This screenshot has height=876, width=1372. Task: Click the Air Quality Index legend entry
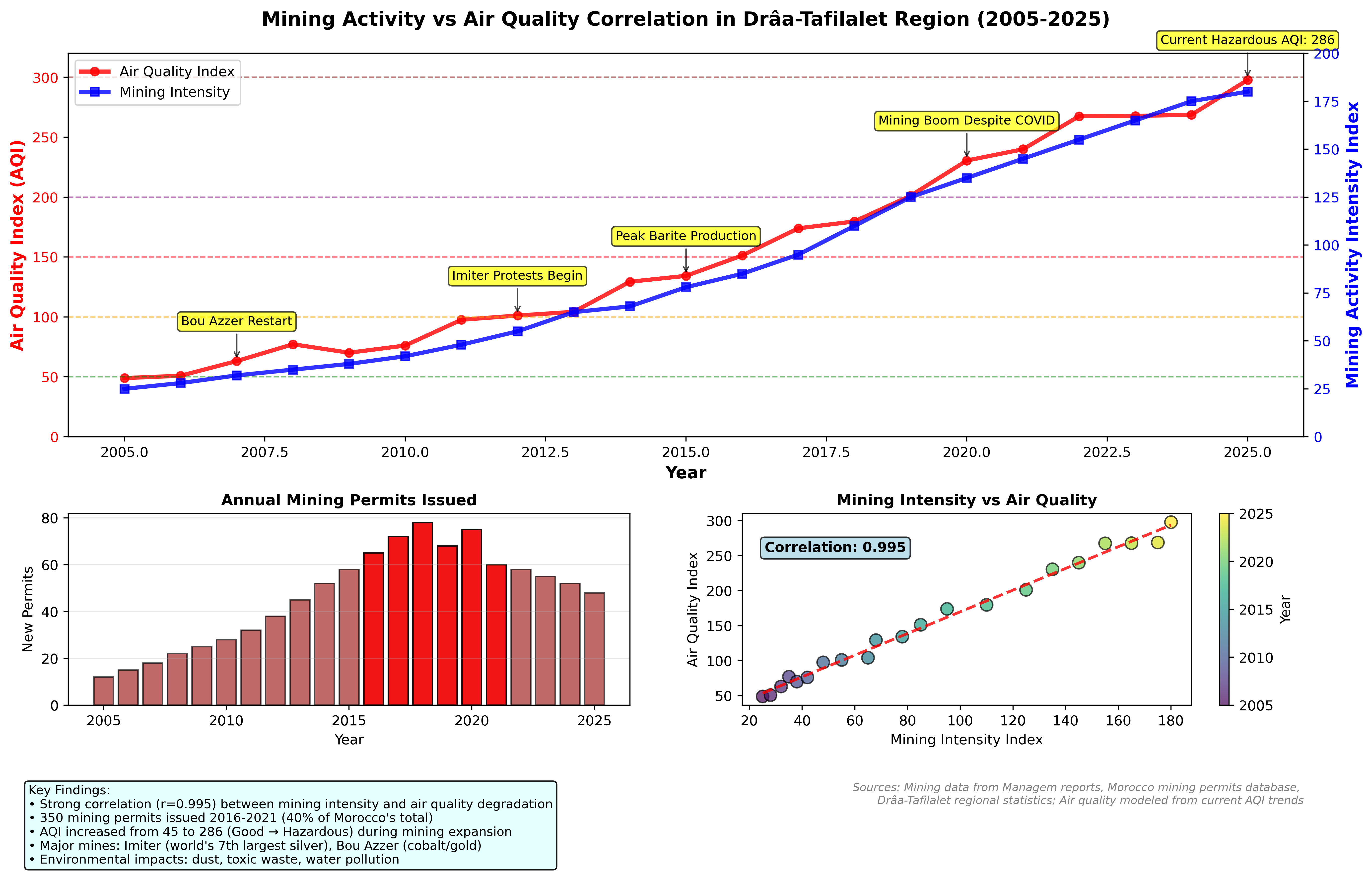[x=176, y=72]
